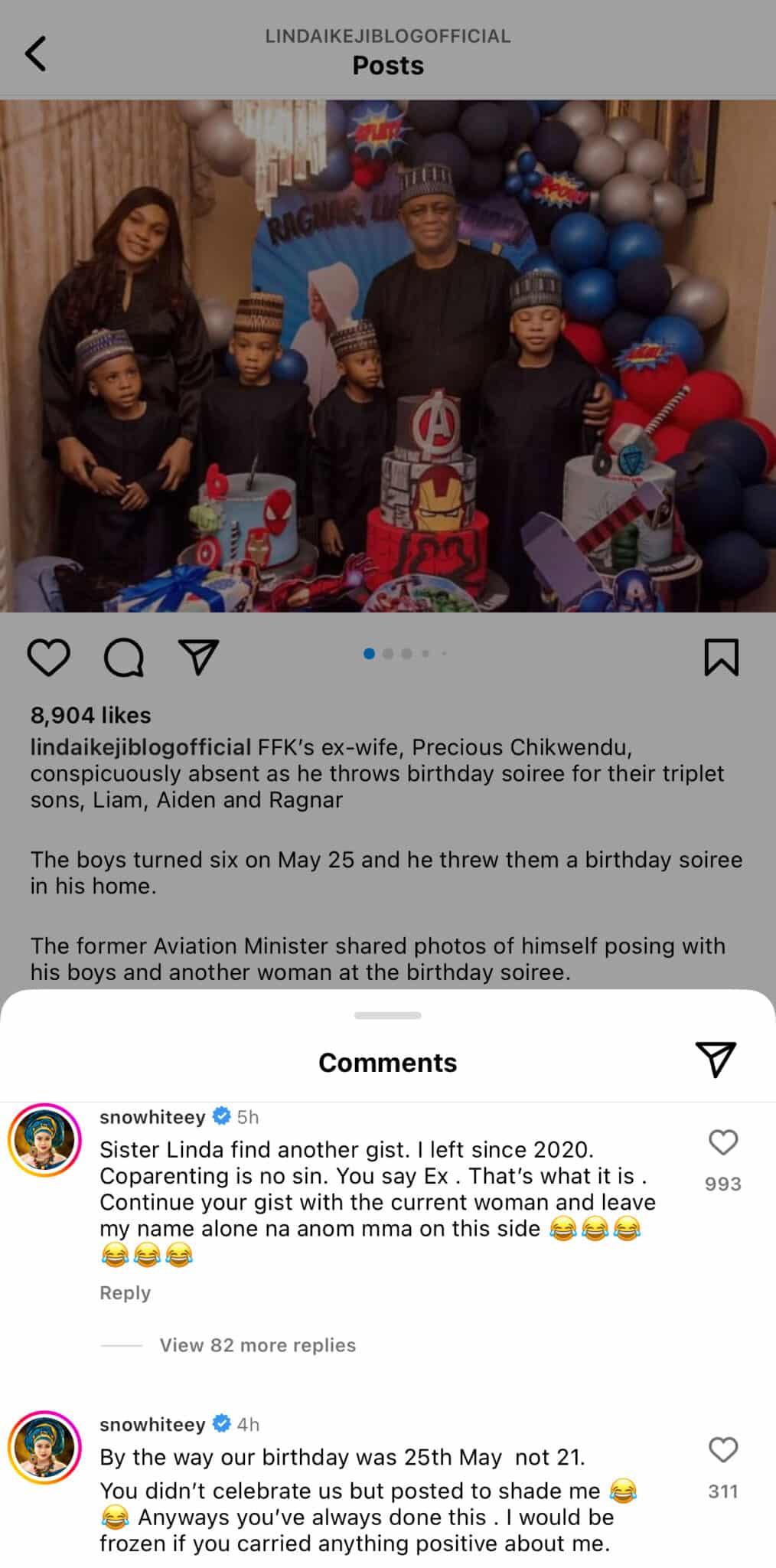Viewport: 776px width, 1568px height.
Task: Tap the carousel page indicator dots
Action: [406, 654]
